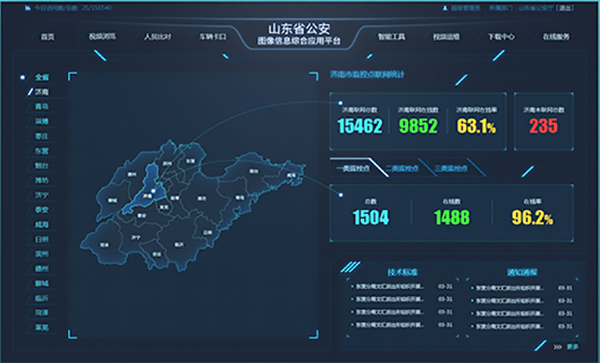
Task: Open the 车辆卡口 menu item
Action: [x=212, y=37]
